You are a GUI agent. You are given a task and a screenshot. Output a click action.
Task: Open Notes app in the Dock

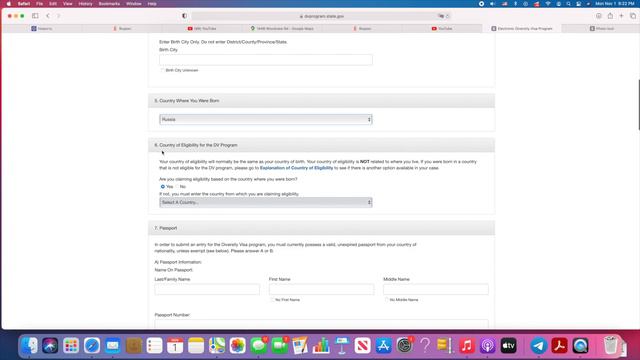click(196, 346)
